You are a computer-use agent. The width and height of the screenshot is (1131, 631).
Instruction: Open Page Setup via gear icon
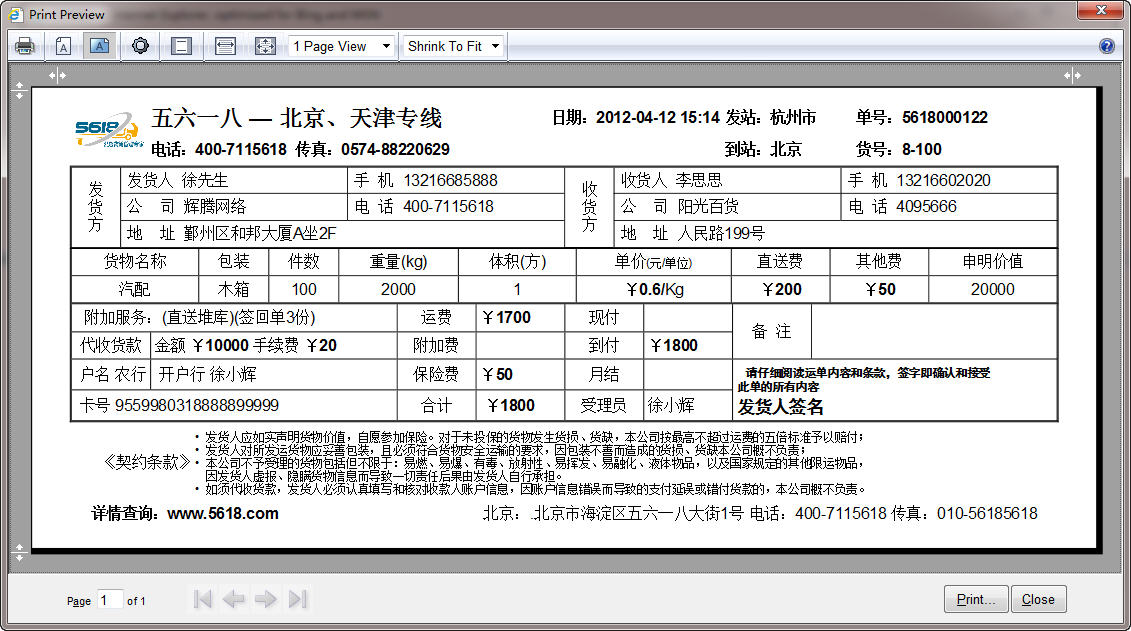point(140,46)
